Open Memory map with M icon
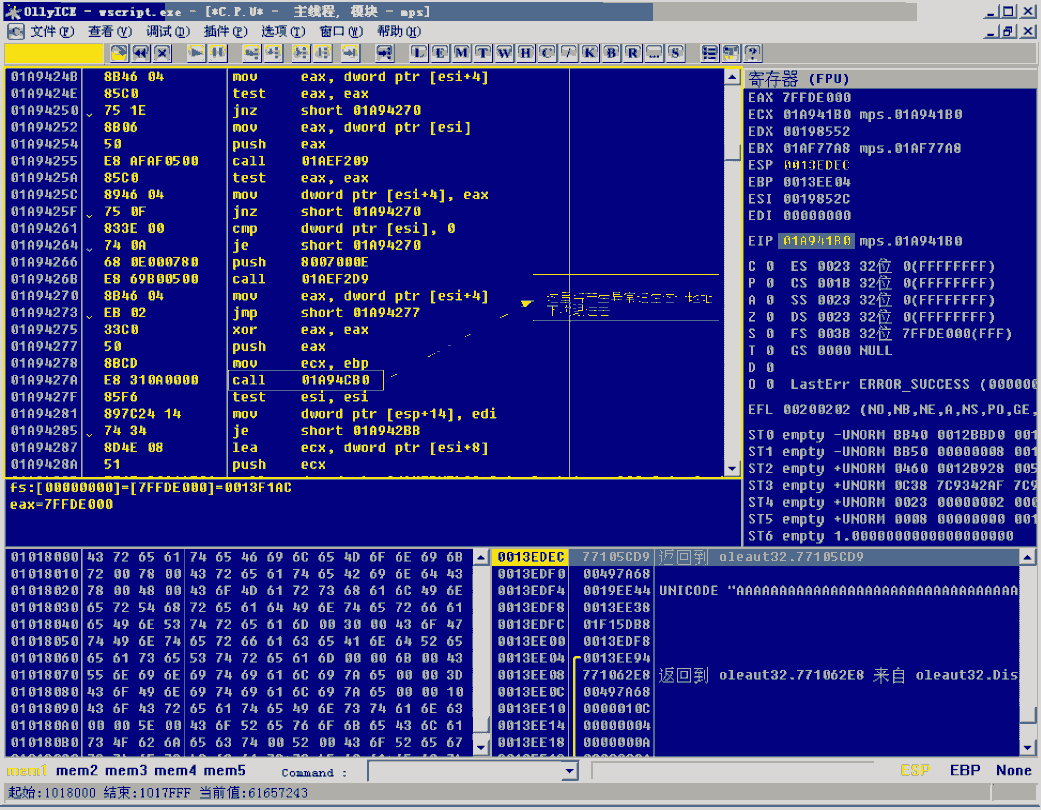1041x810 pixels. point(461,53)
